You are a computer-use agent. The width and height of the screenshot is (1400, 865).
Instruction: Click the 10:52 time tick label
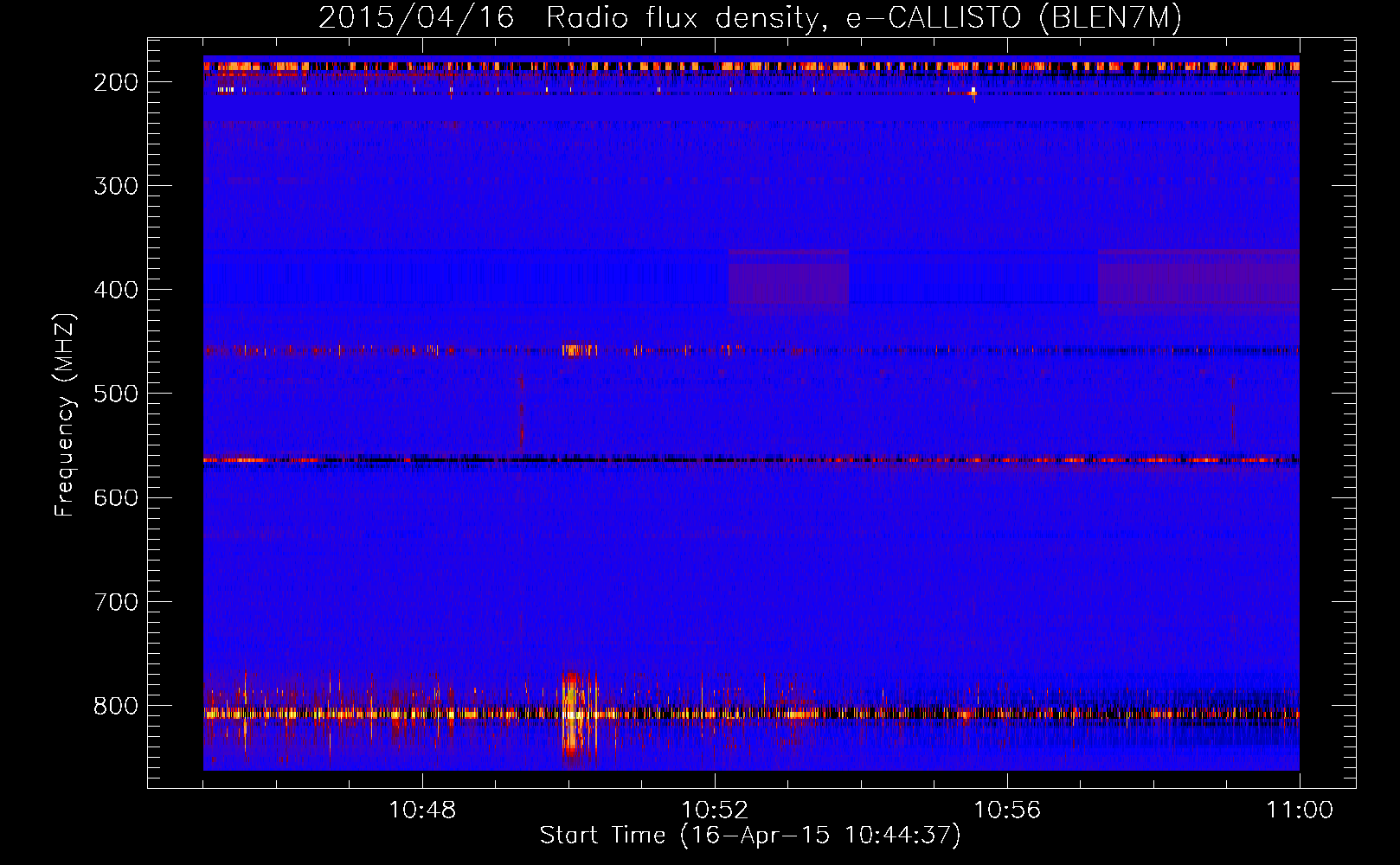[715, 810]
